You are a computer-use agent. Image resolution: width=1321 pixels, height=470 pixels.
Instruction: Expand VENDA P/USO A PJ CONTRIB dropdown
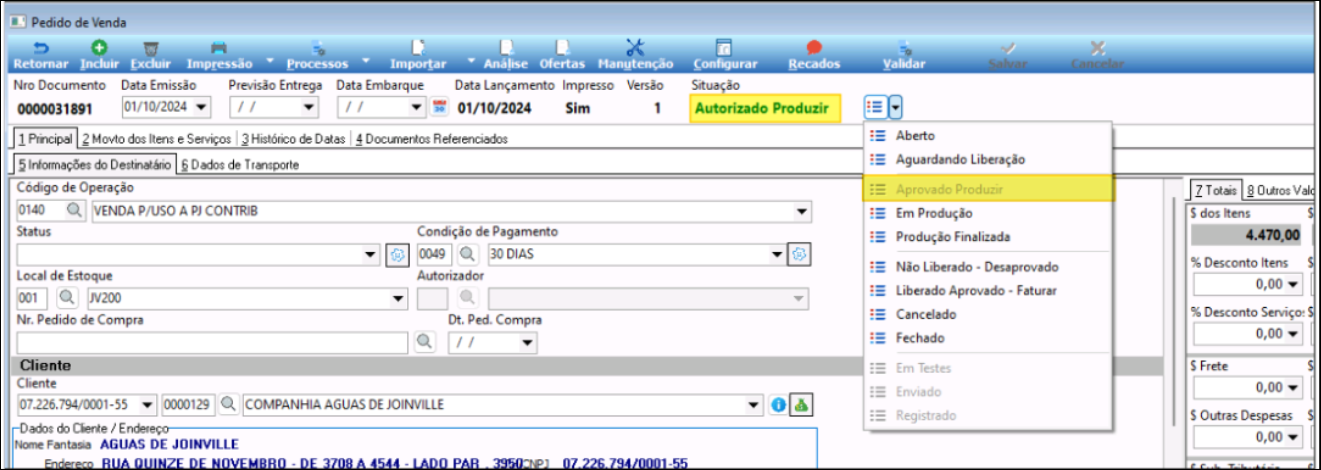(x=801, y=212)
